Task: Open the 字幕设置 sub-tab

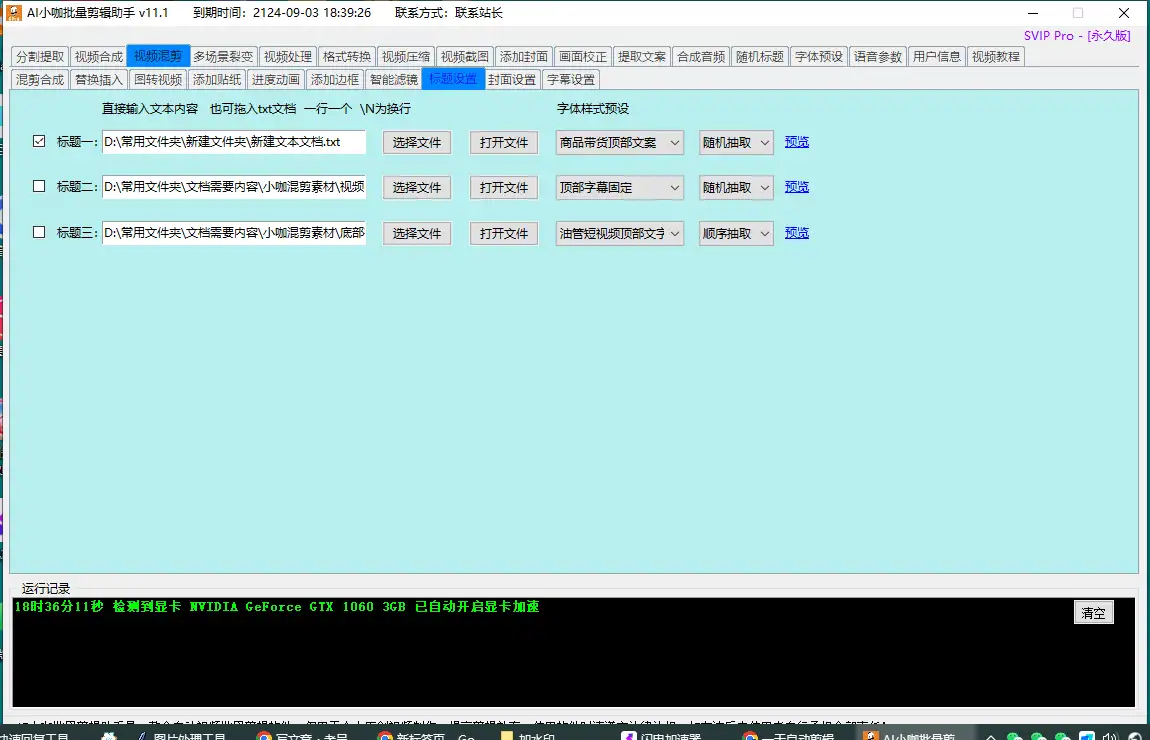Action: [571, 80]
